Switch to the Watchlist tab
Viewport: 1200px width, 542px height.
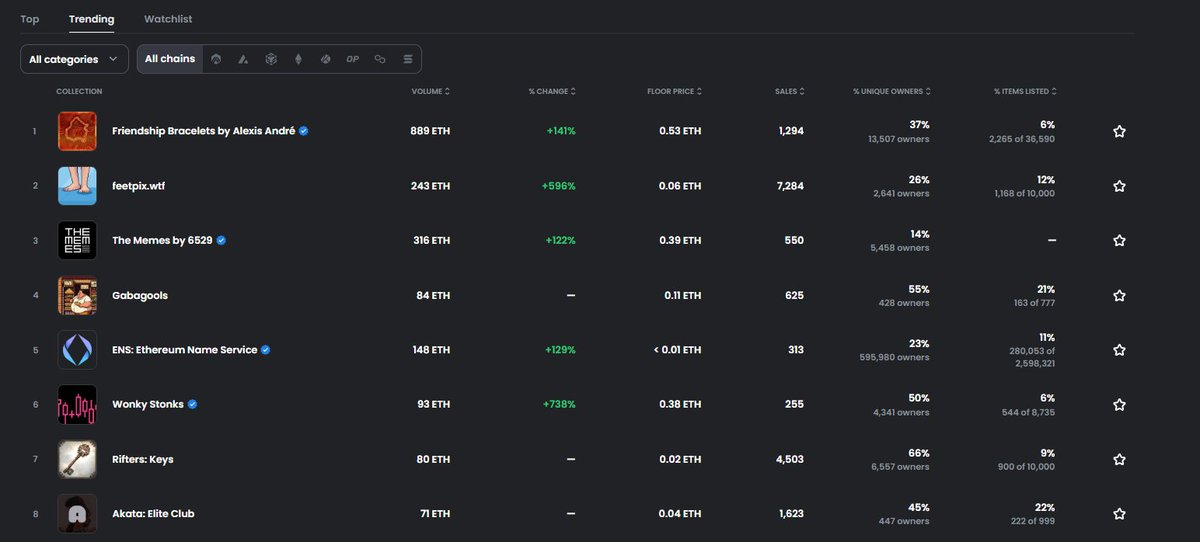(168, 19)
